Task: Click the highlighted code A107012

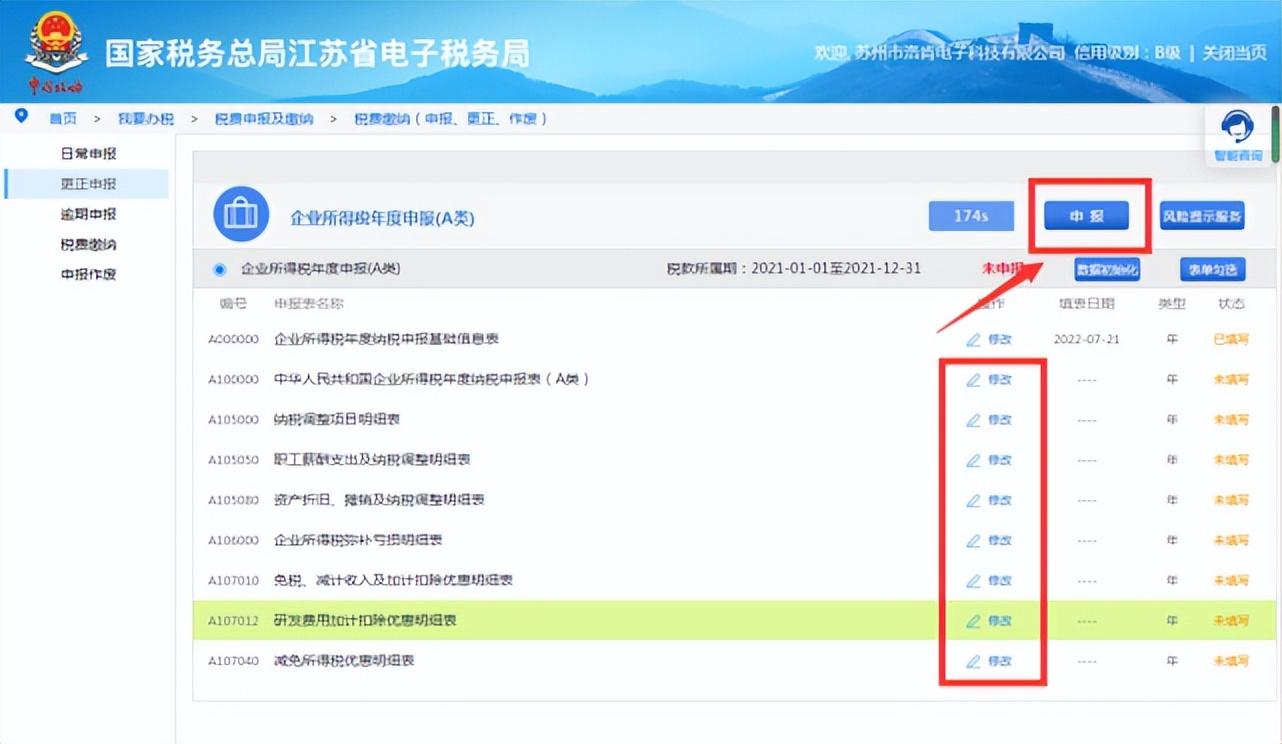Action: point(233,621)
